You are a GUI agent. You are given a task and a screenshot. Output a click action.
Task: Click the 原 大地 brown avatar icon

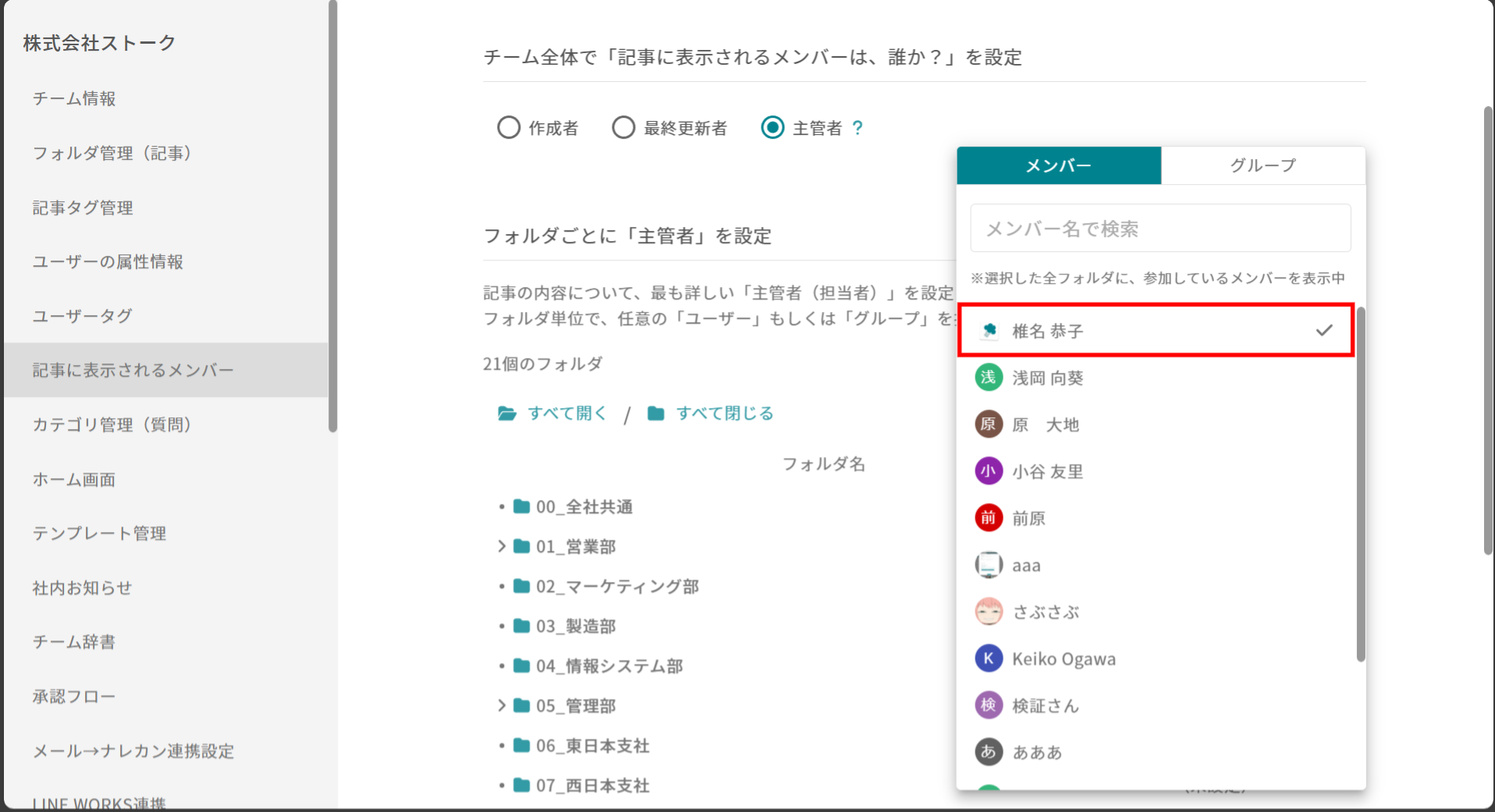point(988,424)
